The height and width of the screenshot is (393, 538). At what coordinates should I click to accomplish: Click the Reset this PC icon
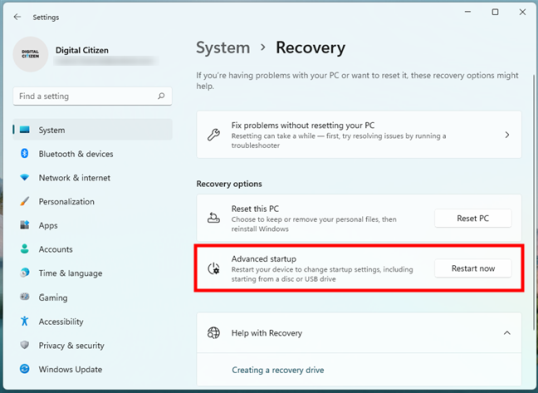pyautogui.click(x=213, y=218)
